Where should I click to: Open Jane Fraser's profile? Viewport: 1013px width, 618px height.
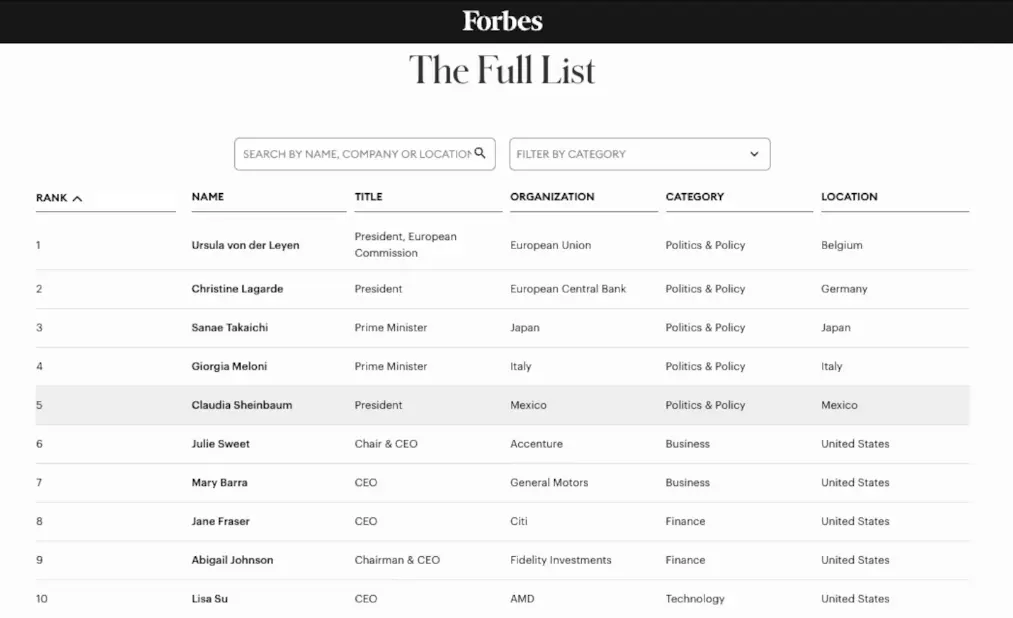coord(221,521)
